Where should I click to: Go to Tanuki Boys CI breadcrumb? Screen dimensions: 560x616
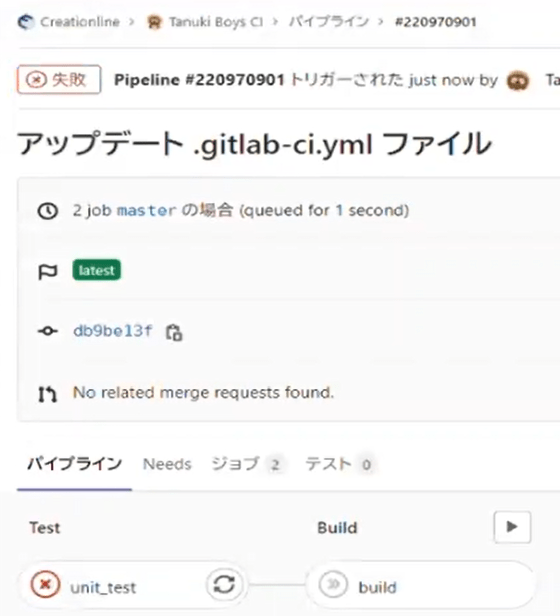pyautogui.click(x=216, y=22)
